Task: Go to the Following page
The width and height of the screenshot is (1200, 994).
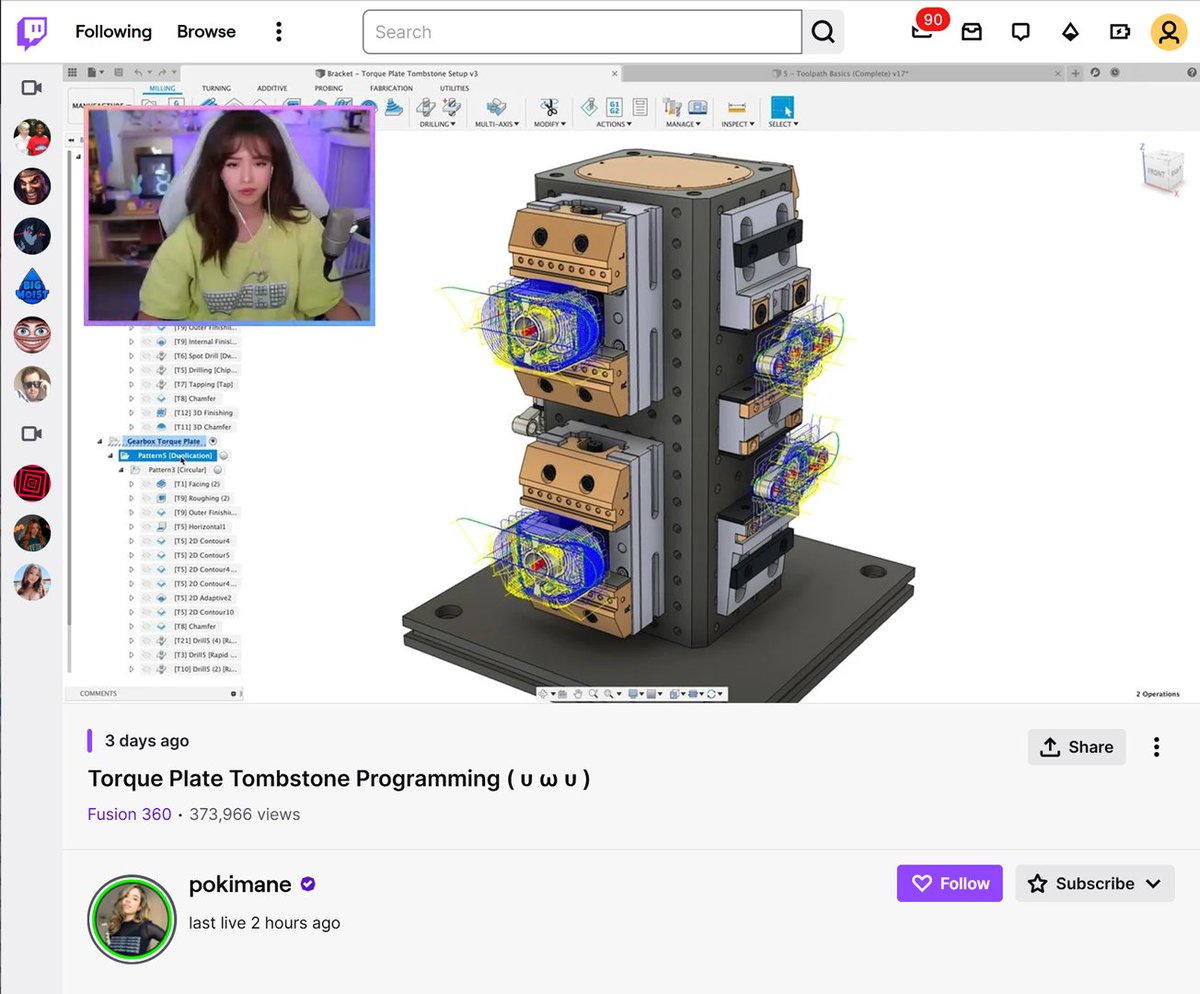Action: [114, 32]
